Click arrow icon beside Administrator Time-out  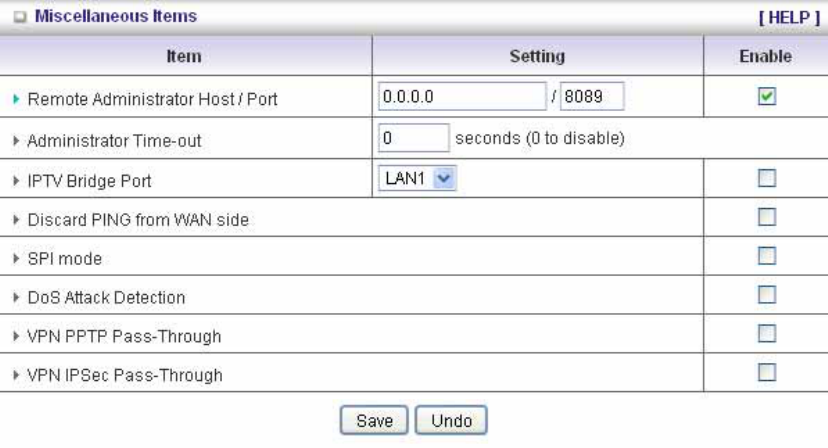pyautogui.click(x=18, y=142)
